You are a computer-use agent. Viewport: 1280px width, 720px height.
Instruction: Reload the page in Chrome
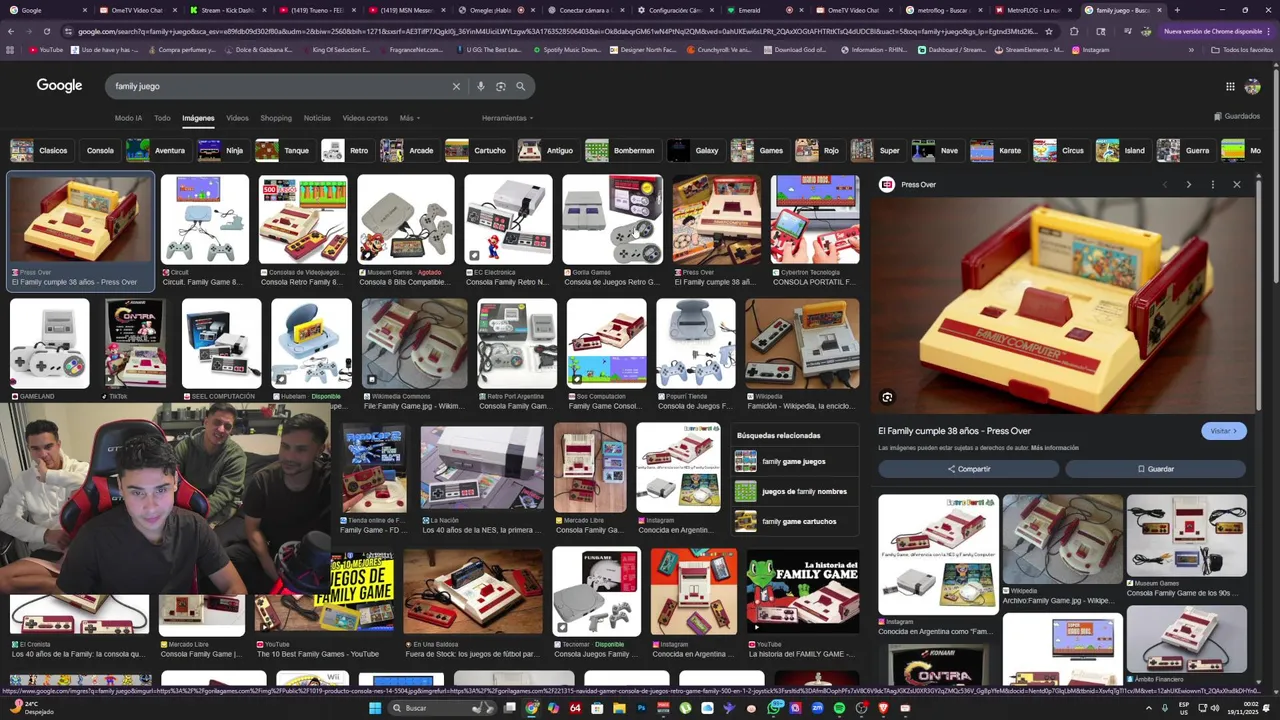(x=46, y=31)
